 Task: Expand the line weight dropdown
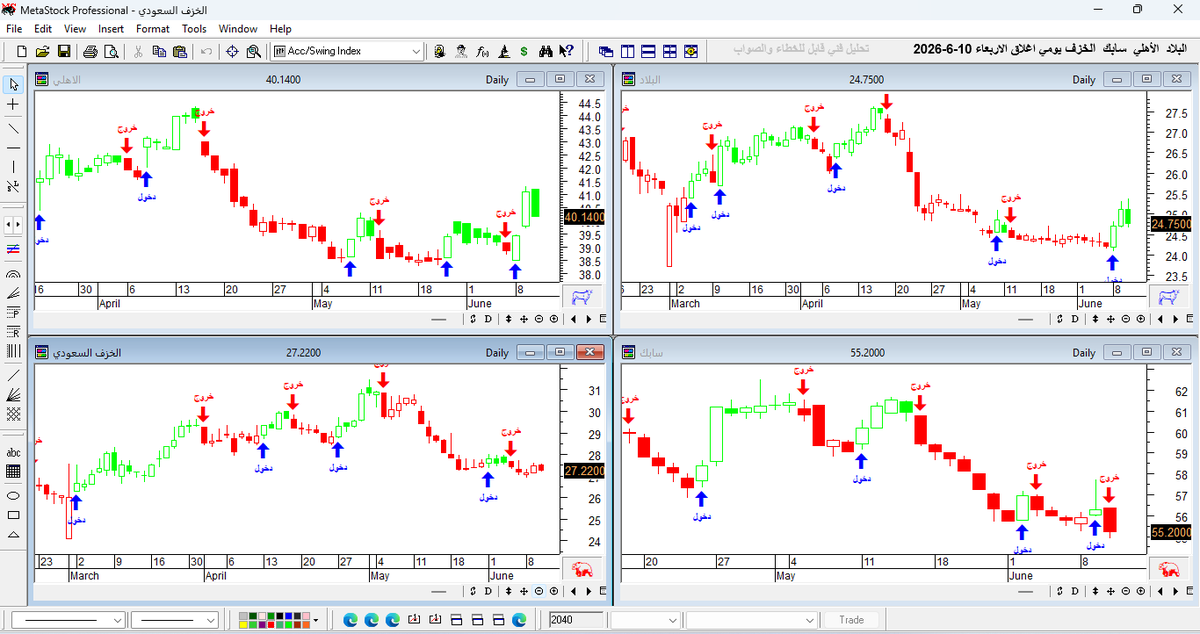210,620
